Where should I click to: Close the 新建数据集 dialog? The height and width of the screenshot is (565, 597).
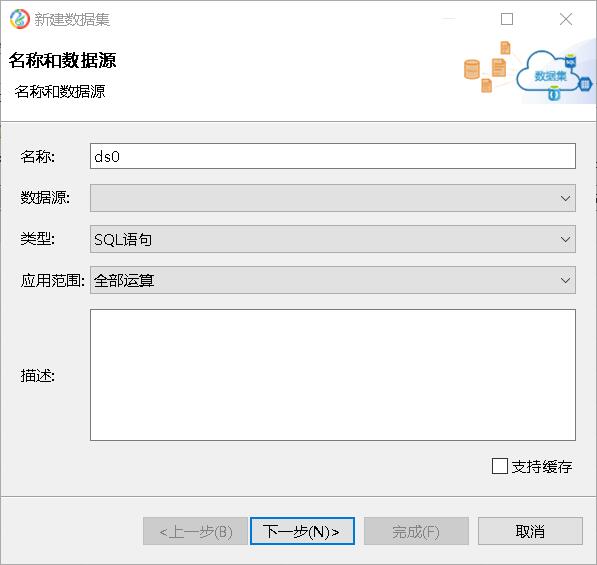566,19
